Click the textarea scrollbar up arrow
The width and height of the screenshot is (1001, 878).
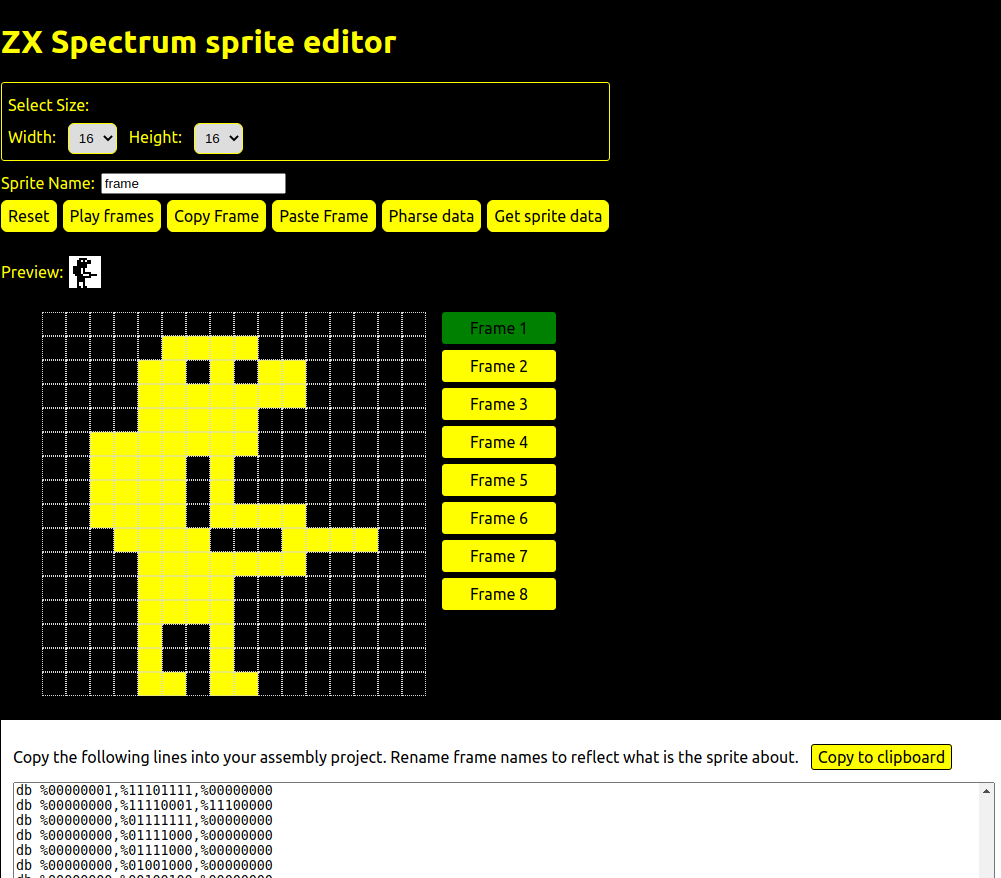(986, 791)
